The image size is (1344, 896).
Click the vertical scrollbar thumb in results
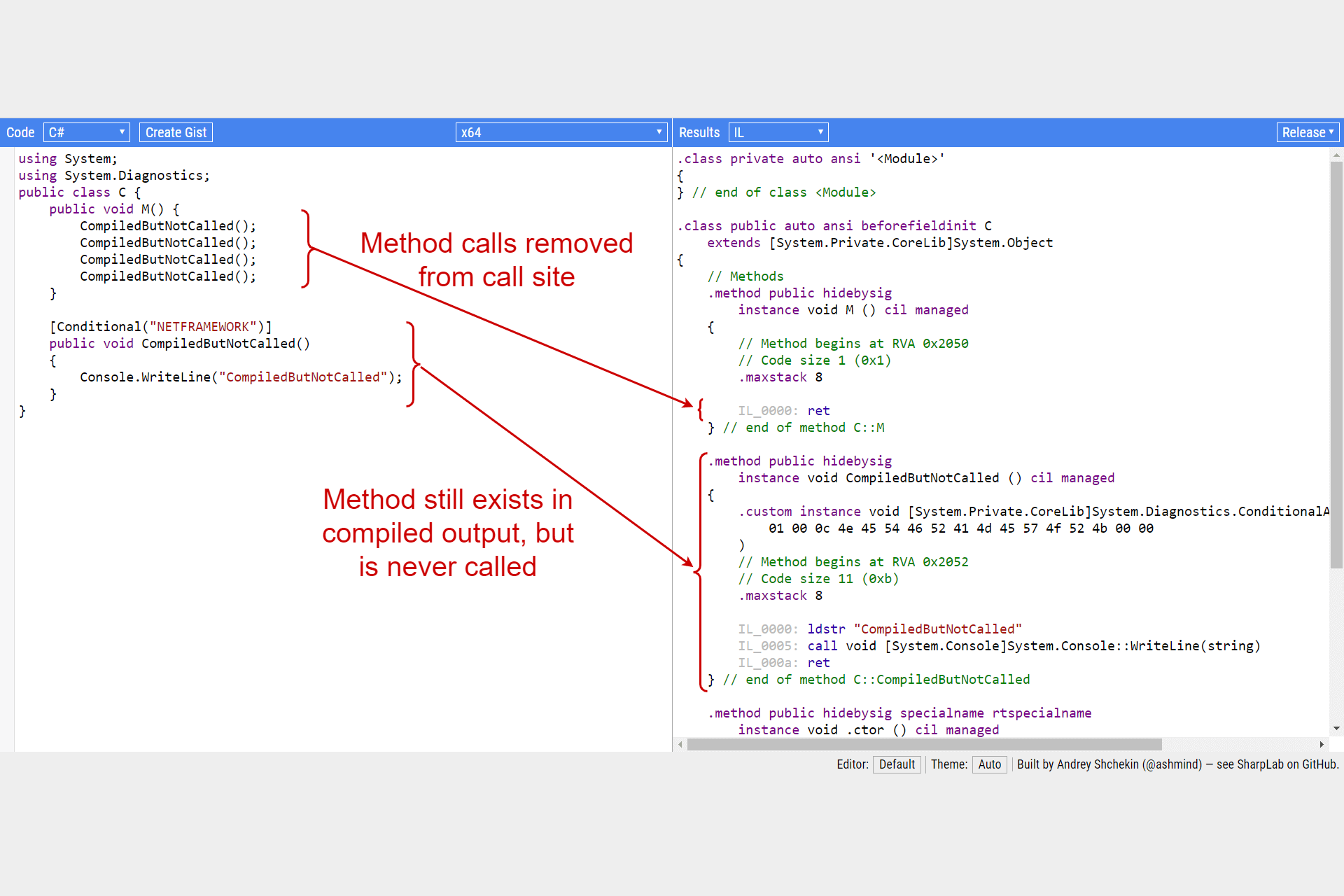click(1336, 364)
